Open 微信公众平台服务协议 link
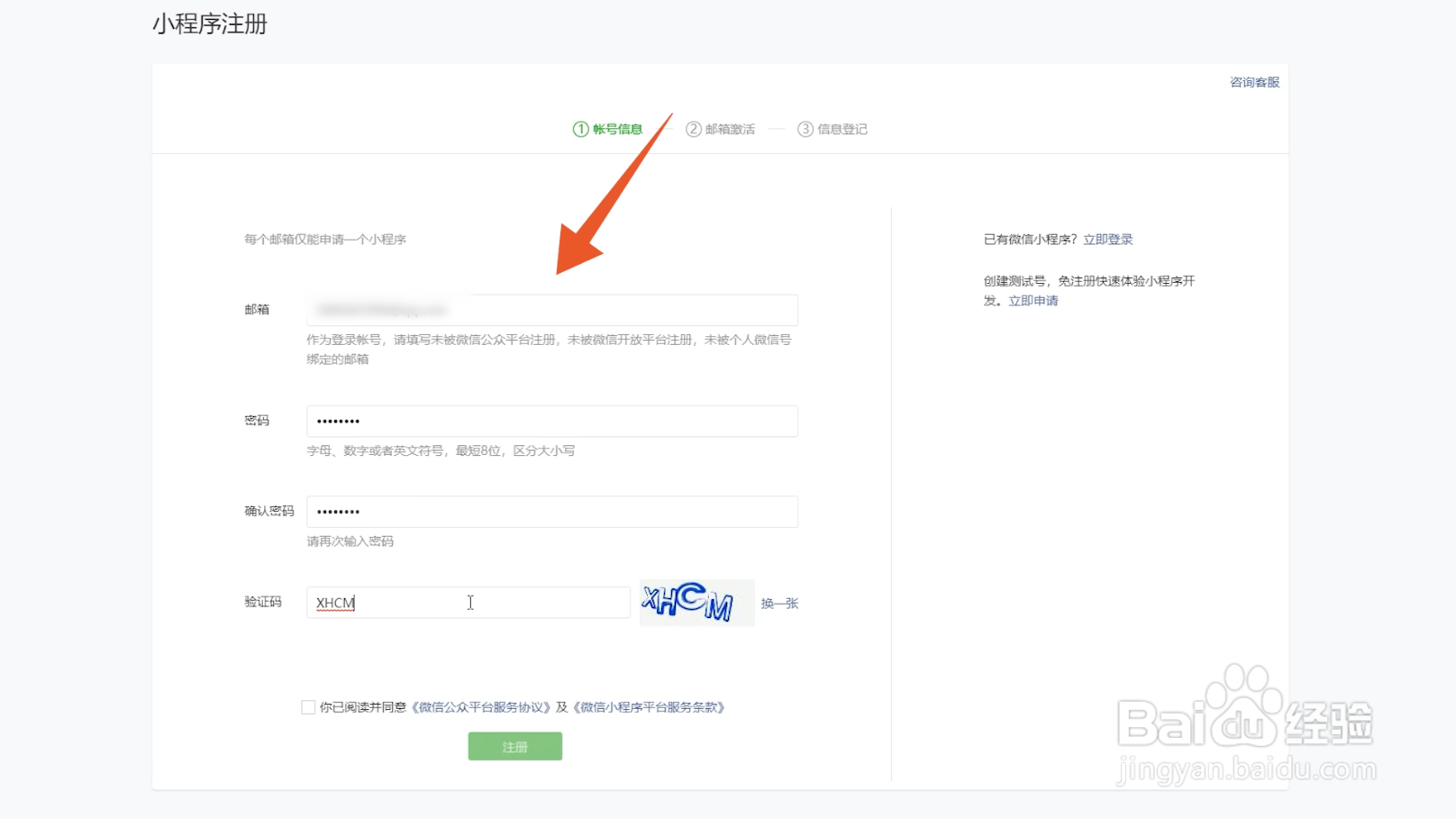This screenshot has width=1456, height=819. click(480, 707)
